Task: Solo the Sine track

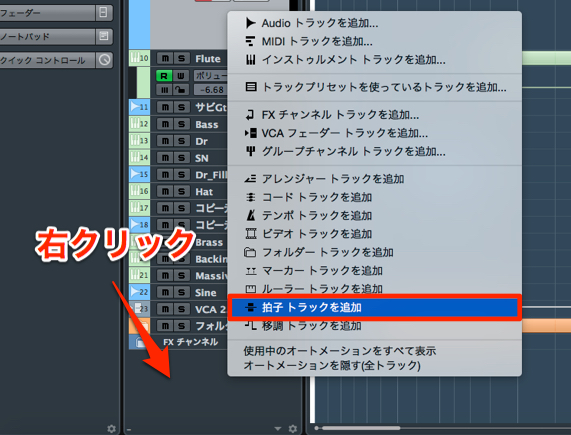Action: (x=181, y=292)
